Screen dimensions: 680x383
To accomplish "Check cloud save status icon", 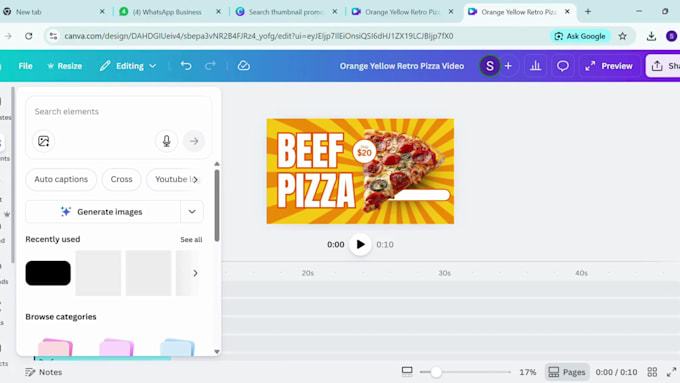I will pyautogui.click(x=244, y=66).
